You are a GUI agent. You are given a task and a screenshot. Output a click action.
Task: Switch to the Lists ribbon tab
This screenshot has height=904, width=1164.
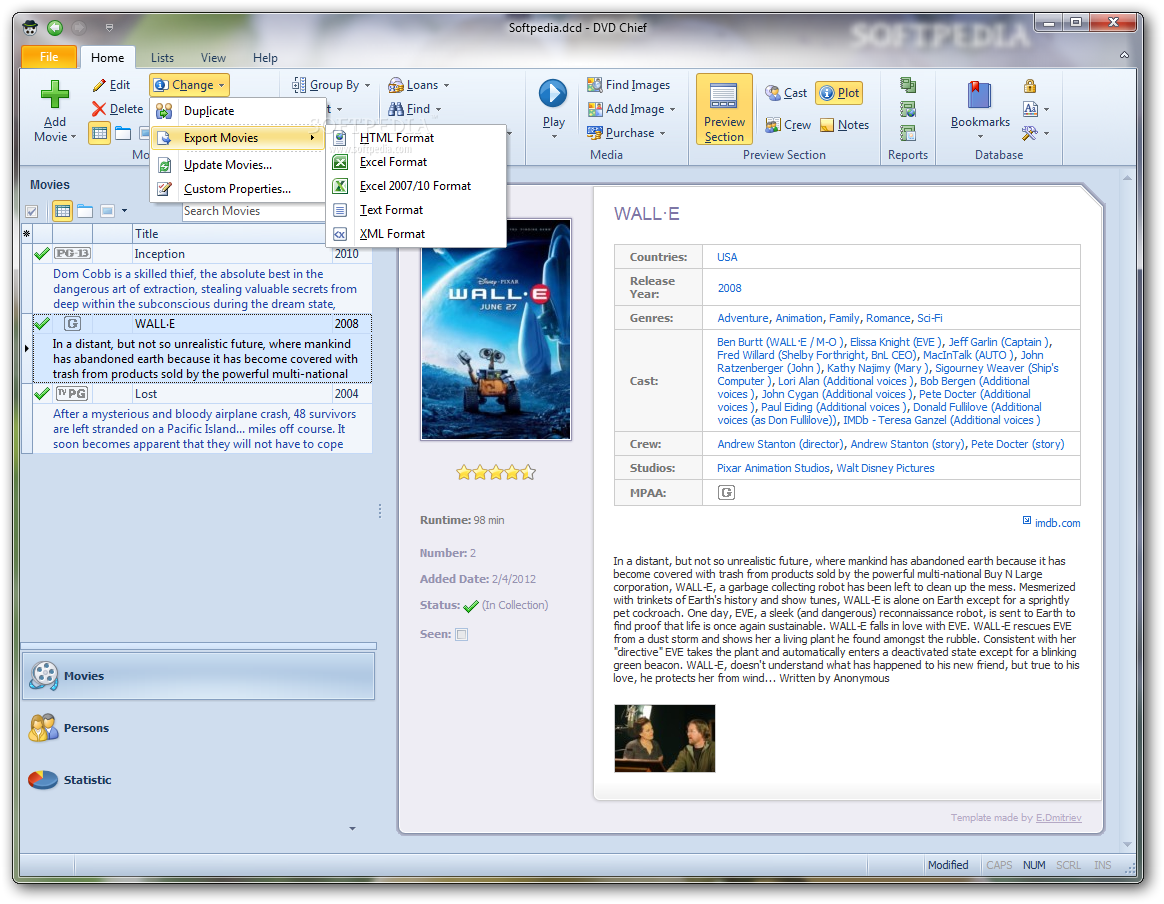click(x=162, y=58)
